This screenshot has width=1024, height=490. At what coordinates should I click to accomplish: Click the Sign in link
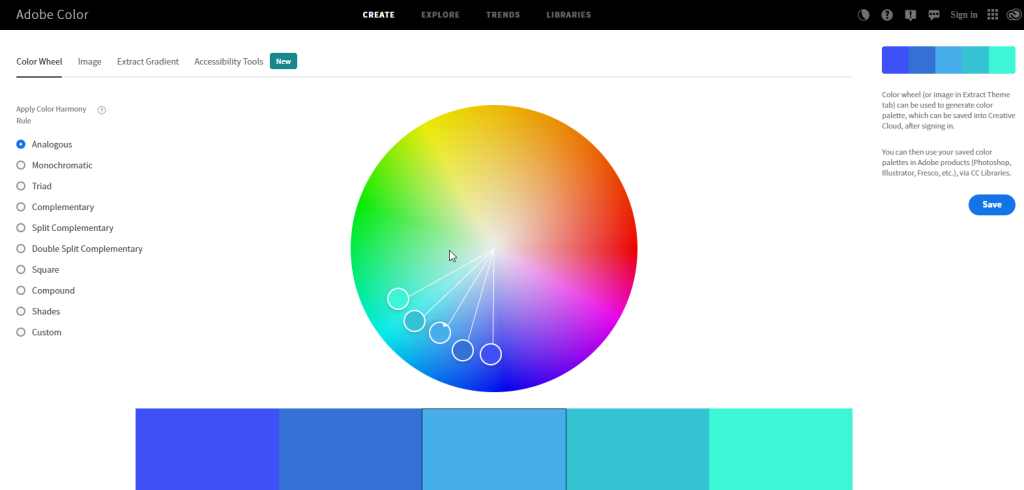[x=964, y=15]
